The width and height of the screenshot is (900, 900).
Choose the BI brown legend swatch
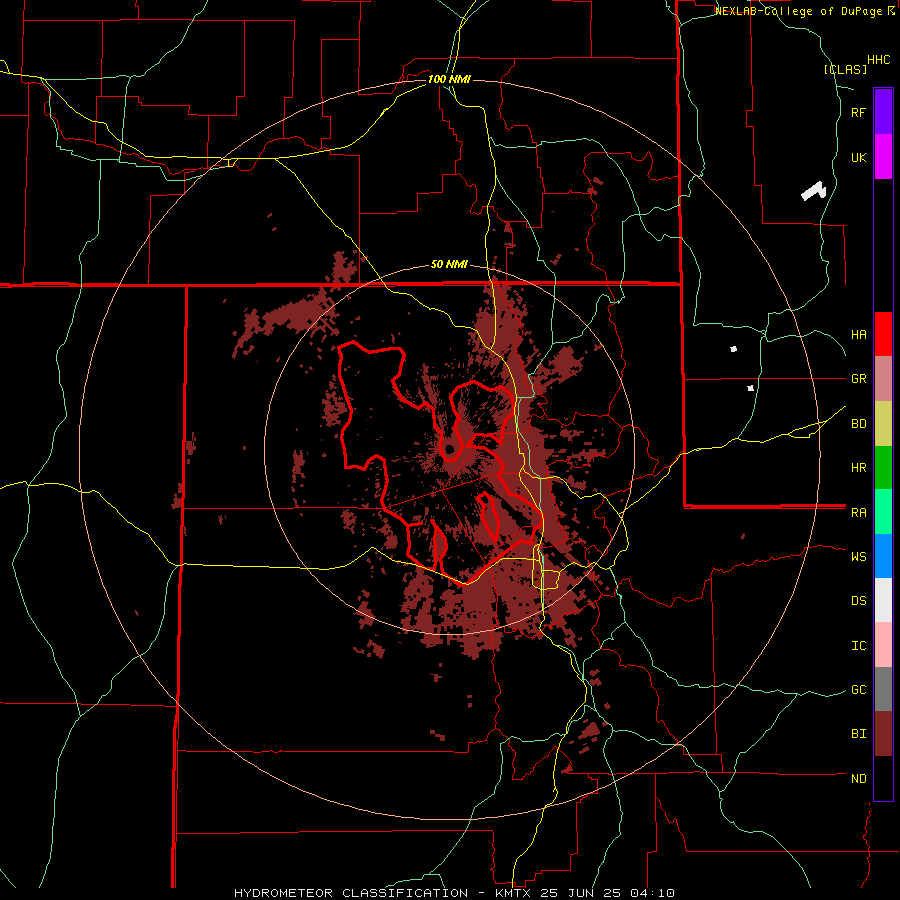pyautogui.click(x=883, y=734)
